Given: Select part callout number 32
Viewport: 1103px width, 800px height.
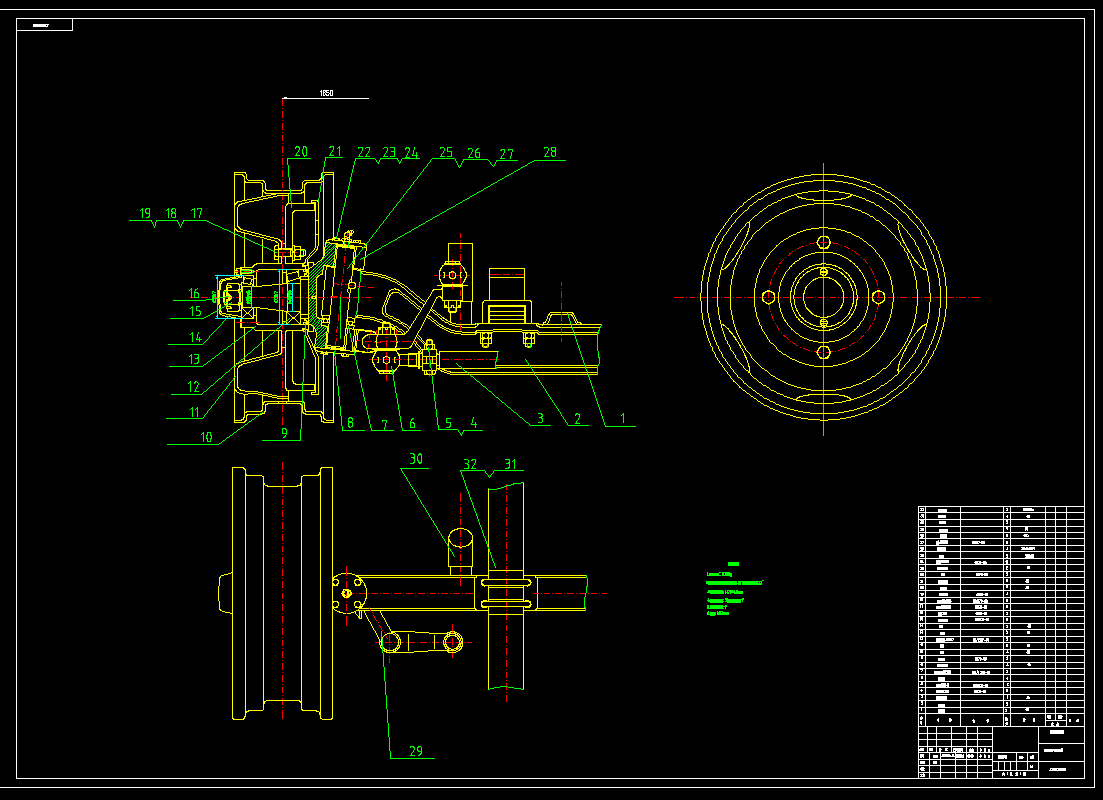Looking at the screenshot, I should pos(470,464).
